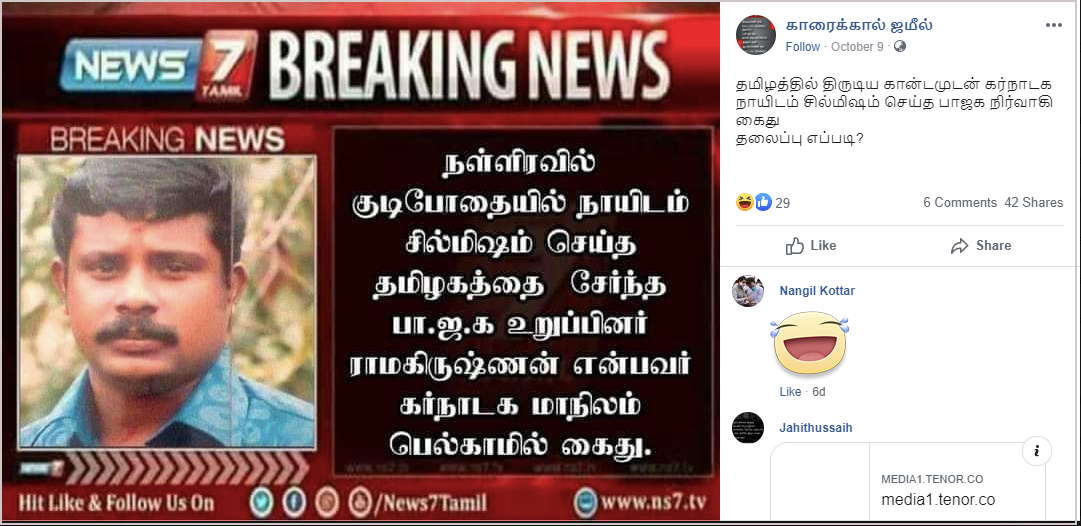
Task: Open the three-dot post options menu
Action: (x=1053, y=26)
